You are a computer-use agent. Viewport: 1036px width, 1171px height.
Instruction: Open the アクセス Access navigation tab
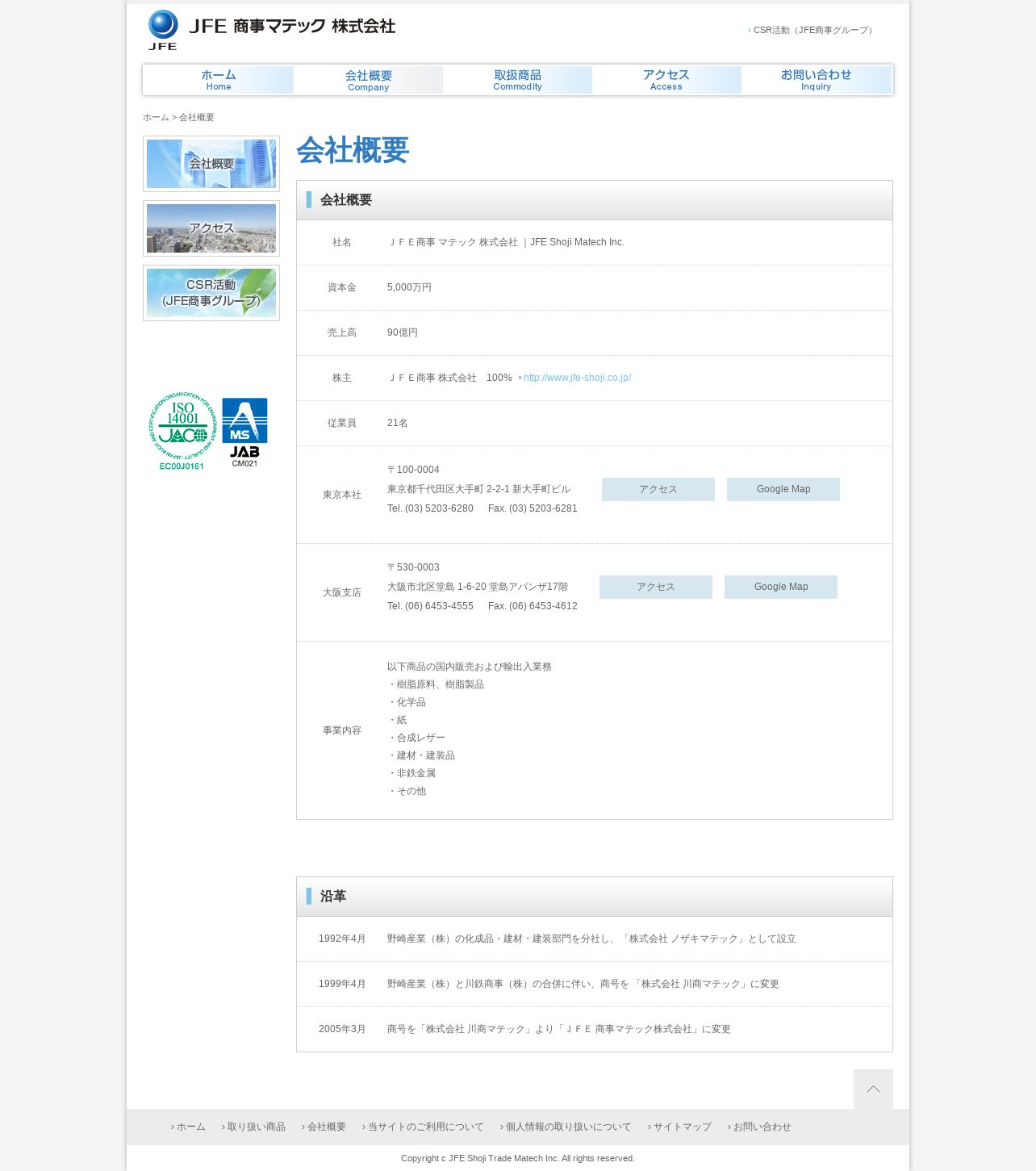pyautogui.click(x=666, y=80)
